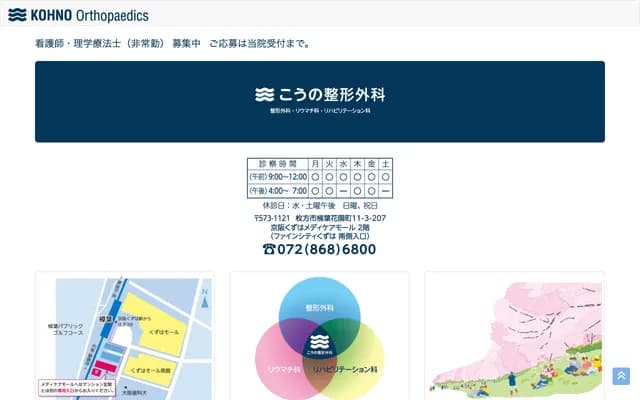This screenshot has height=400, width=640.
Task: Click the address 枚方市楠葉花園町11-3-207
Action: tap(342, 218)
